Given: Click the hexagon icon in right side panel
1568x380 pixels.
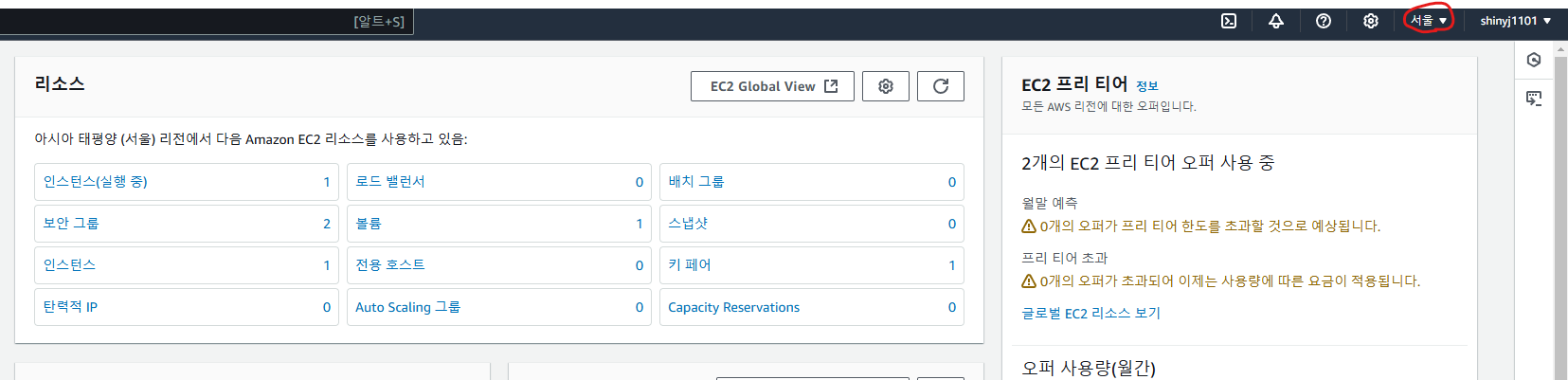Looking at the screenshot, I should pyautogui.click(x=1534, y=60).
